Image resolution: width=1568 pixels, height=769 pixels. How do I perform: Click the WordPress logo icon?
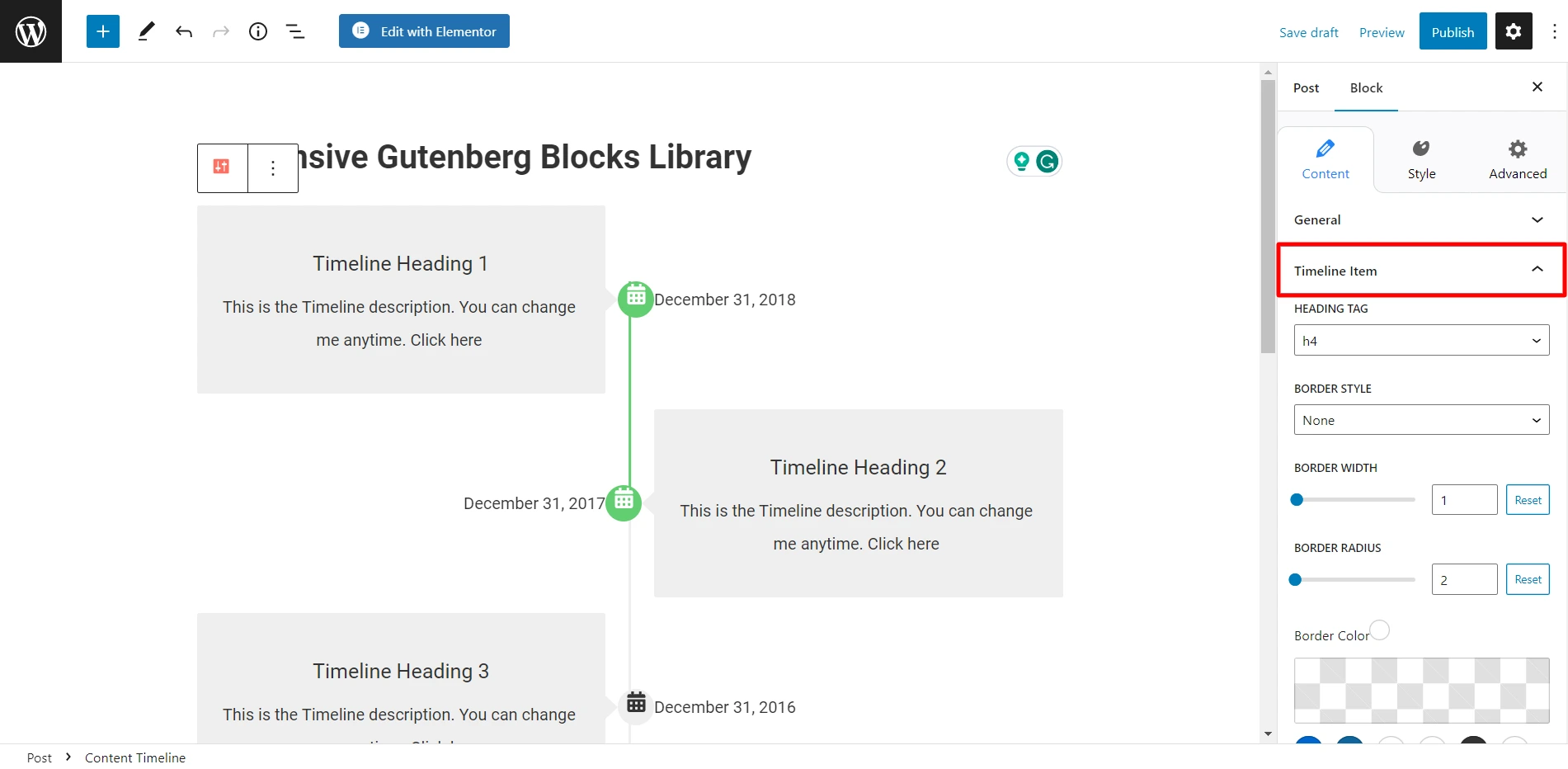pos(31,31)
